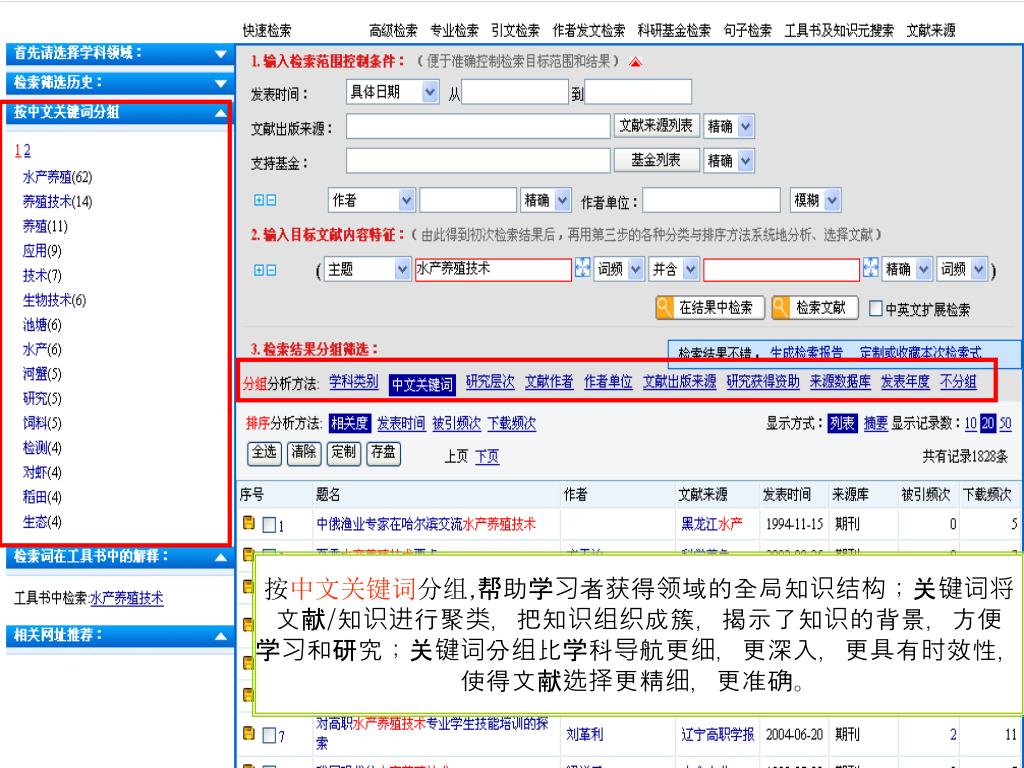Click the 清除 button

(x=304, y=453)
